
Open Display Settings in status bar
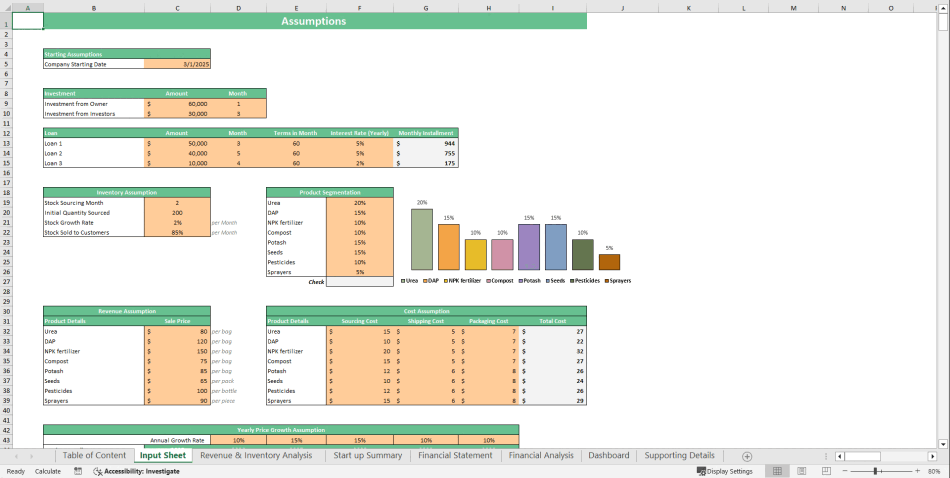(725, 471)
